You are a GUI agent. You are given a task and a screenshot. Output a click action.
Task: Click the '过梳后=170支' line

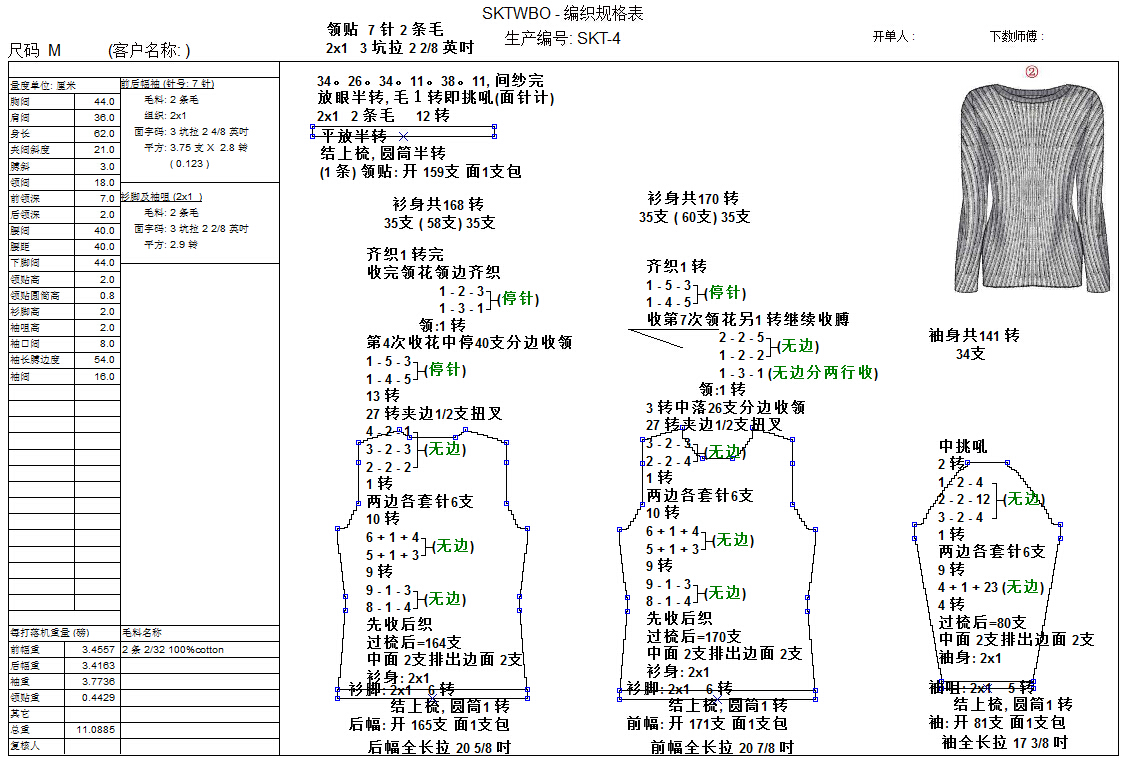coord(694,636)
